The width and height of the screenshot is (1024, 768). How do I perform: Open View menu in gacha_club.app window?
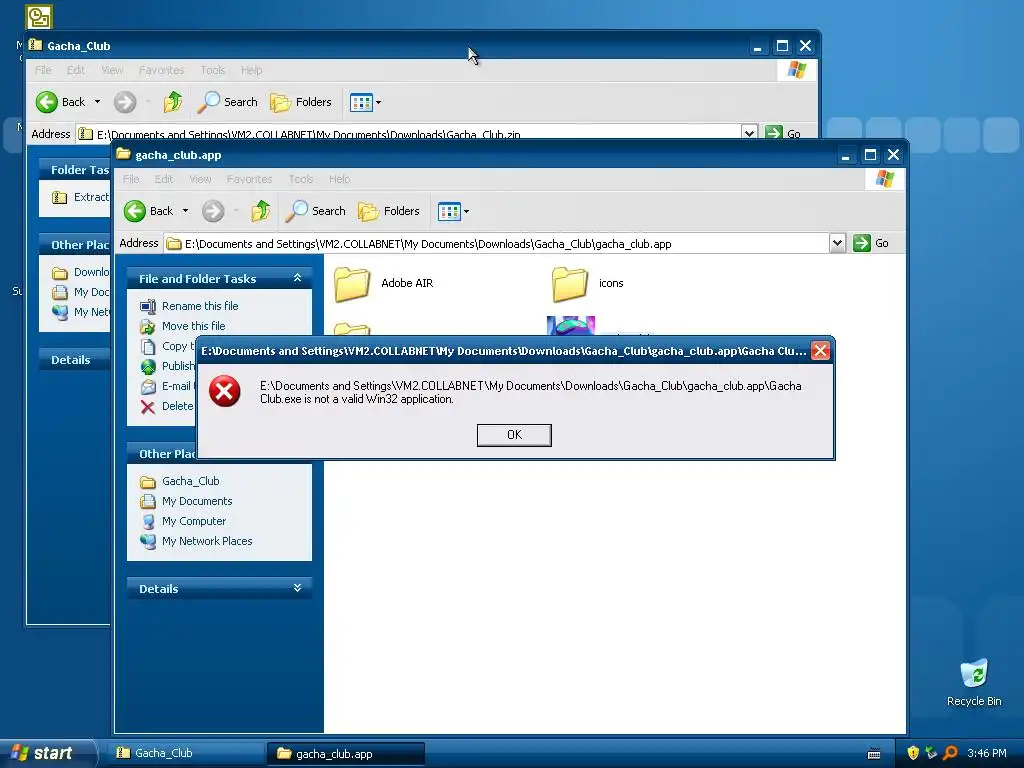(x=200, y=179)
